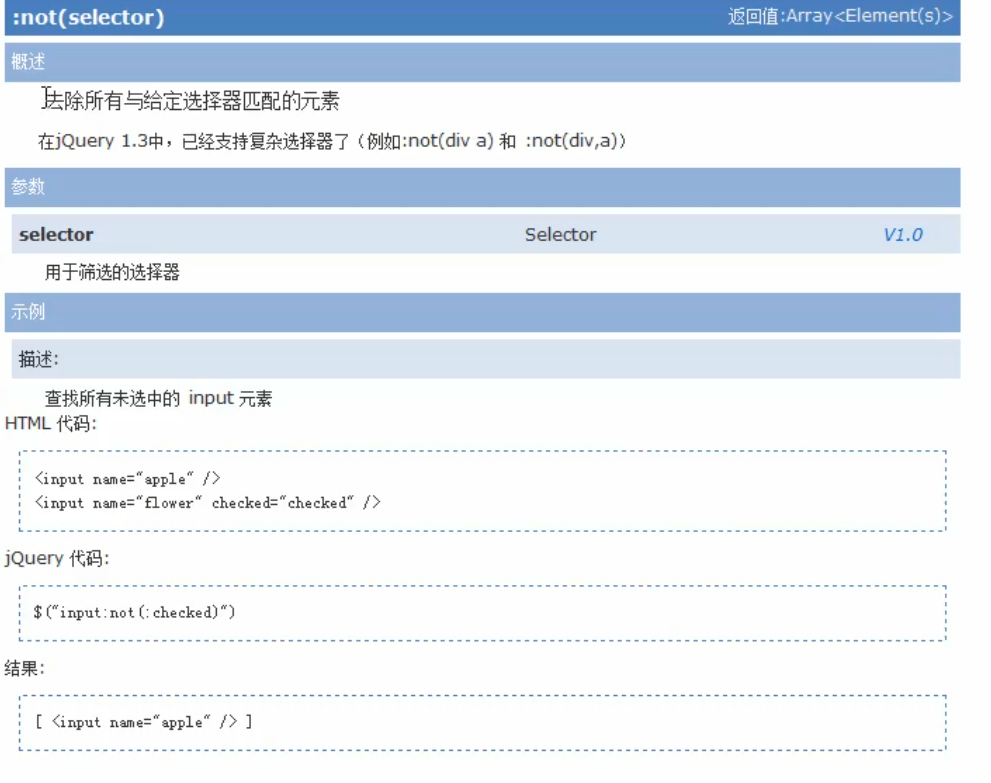
Task: Click the code $("input:not(:checked)")
Action: 134,612
